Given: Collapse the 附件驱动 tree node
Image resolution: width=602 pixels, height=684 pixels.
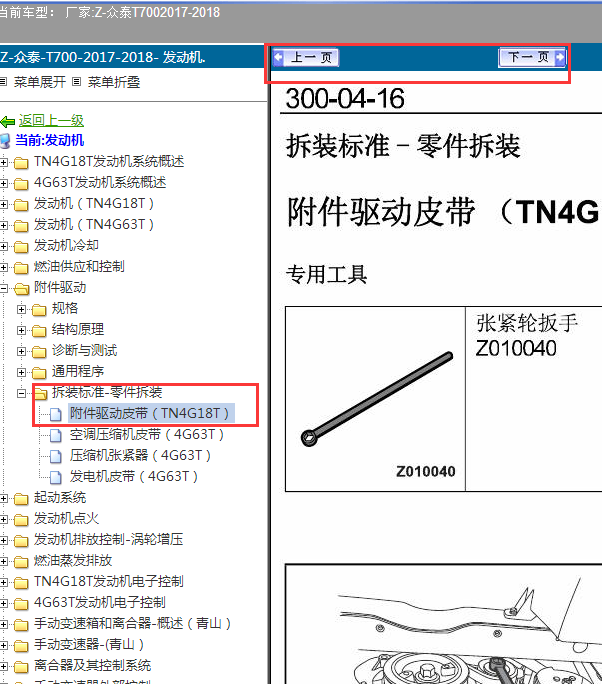Looking at the screenshot, I should pos(5,288).
